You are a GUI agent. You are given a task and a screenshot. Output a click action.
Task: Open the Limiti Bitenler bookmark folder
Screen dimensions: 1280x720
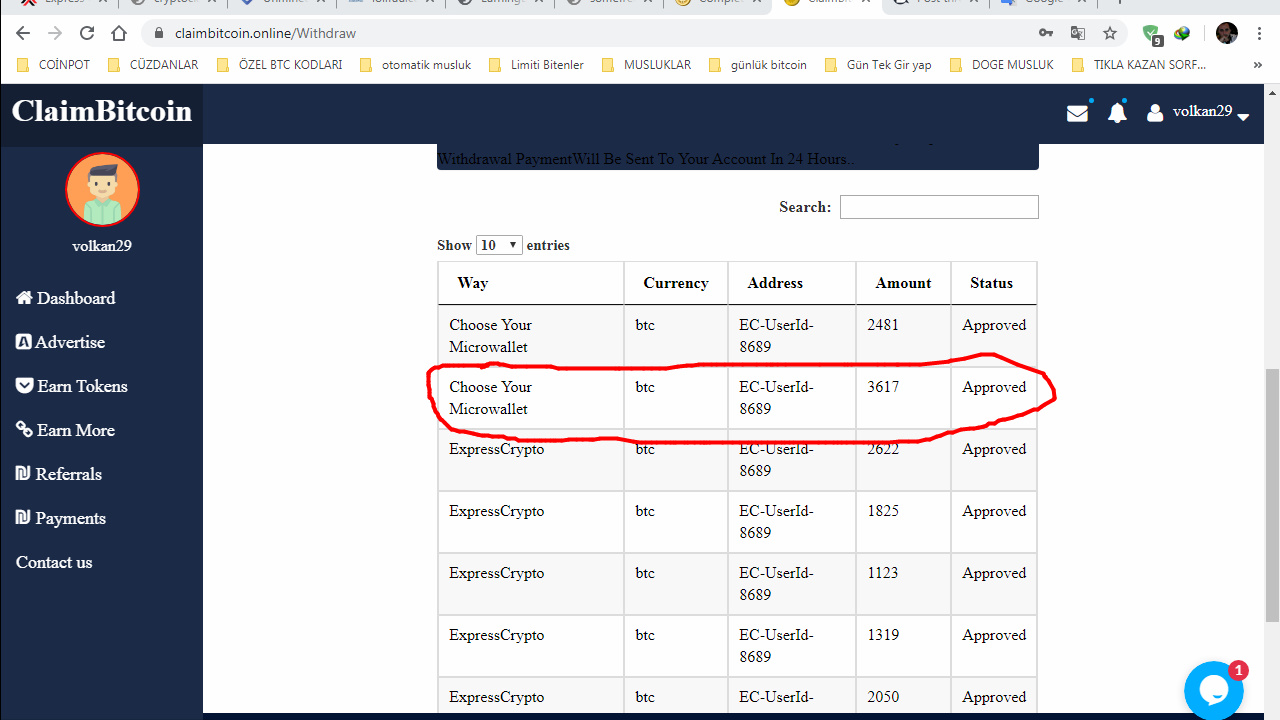(536, 65)
